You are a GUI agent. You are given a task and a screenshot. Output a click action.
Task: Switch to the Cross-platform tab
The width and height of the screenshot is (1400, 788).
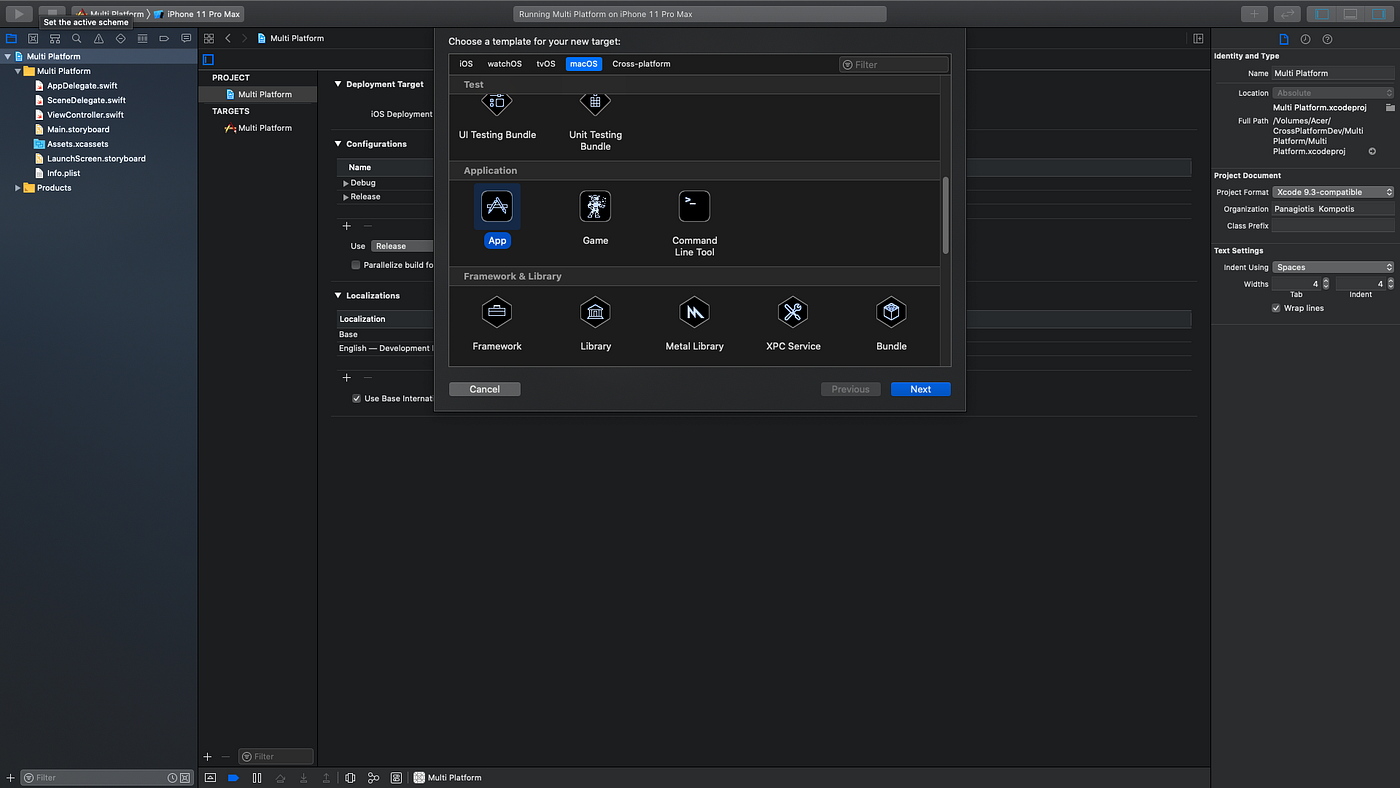click(642, 64)
